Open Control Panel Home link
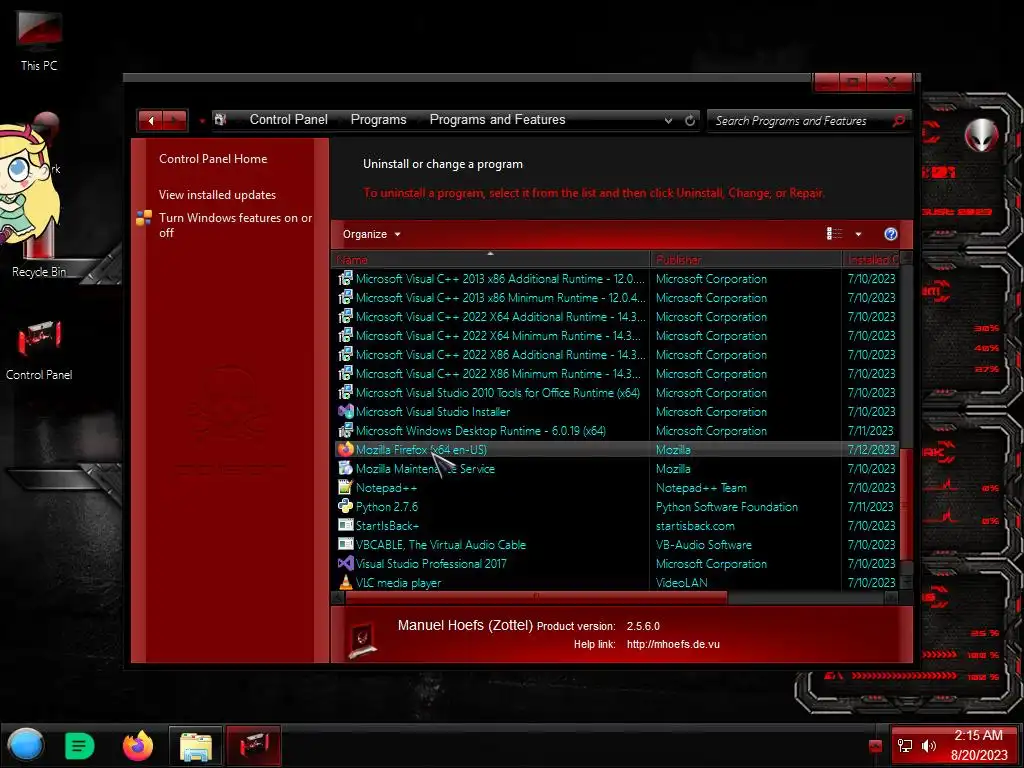Image resolution: width=1024 pixels, height=768 pixels. pyautogui.click(x=213, y=159)
